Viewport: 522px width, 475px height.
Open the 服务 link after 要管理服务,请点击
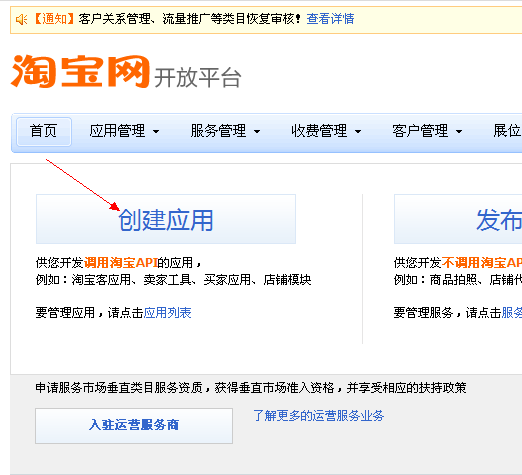[x=512, y=313]
